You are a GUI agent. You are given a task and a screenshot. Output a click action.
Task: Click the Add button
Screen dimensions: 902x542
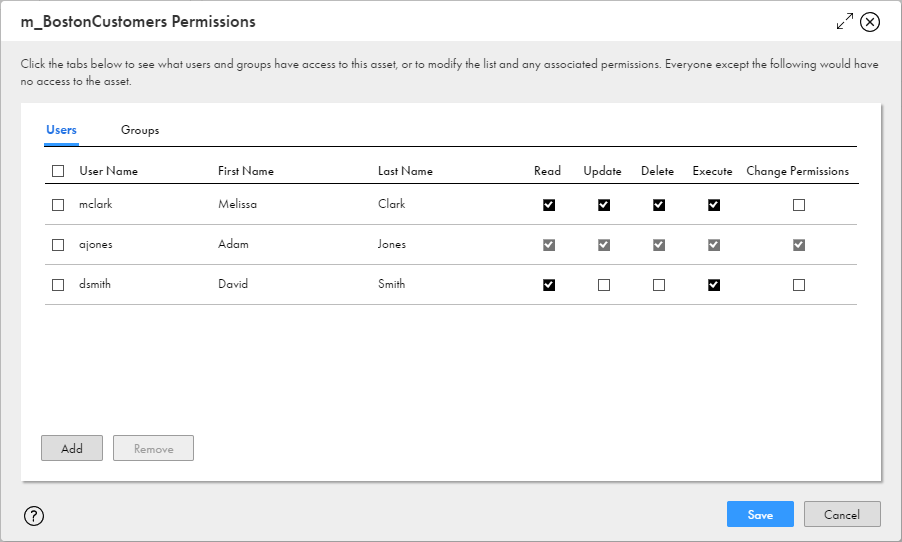pos(72,448)
